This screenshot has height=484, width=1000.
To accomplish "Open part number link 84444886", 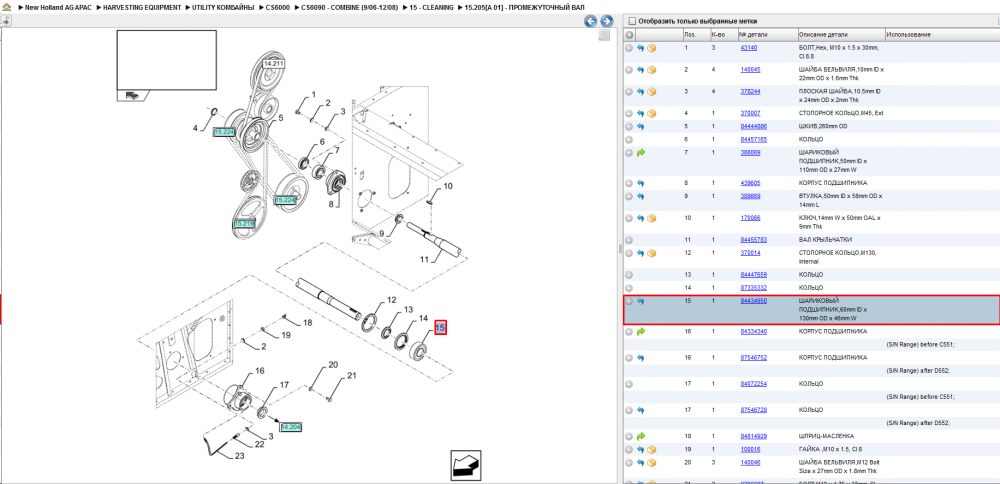I will 753,126.
